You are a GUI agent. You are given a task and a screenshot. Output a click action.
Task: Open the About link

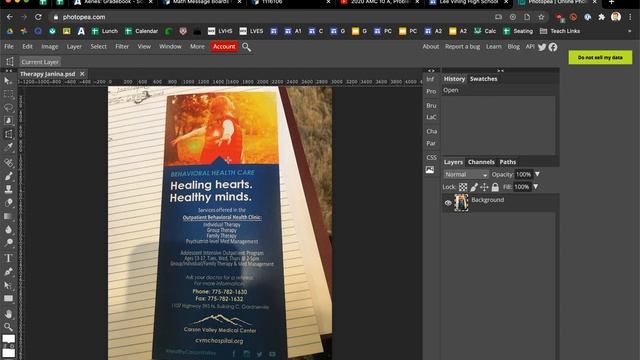431,47
